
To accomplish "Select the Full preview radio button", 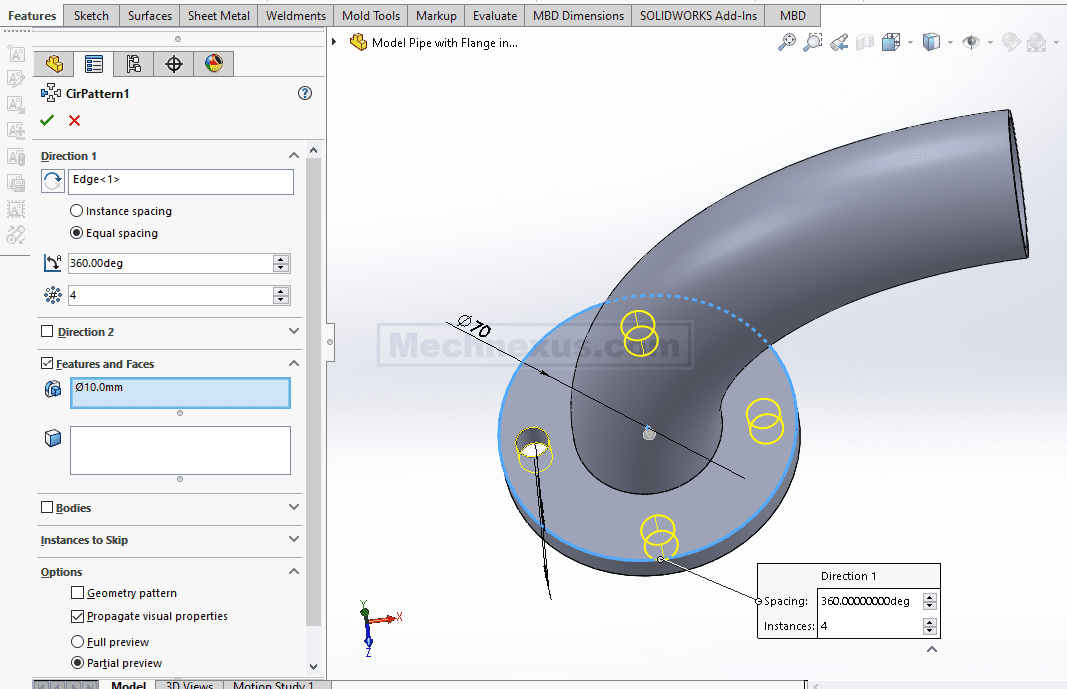I will point(77,642).
